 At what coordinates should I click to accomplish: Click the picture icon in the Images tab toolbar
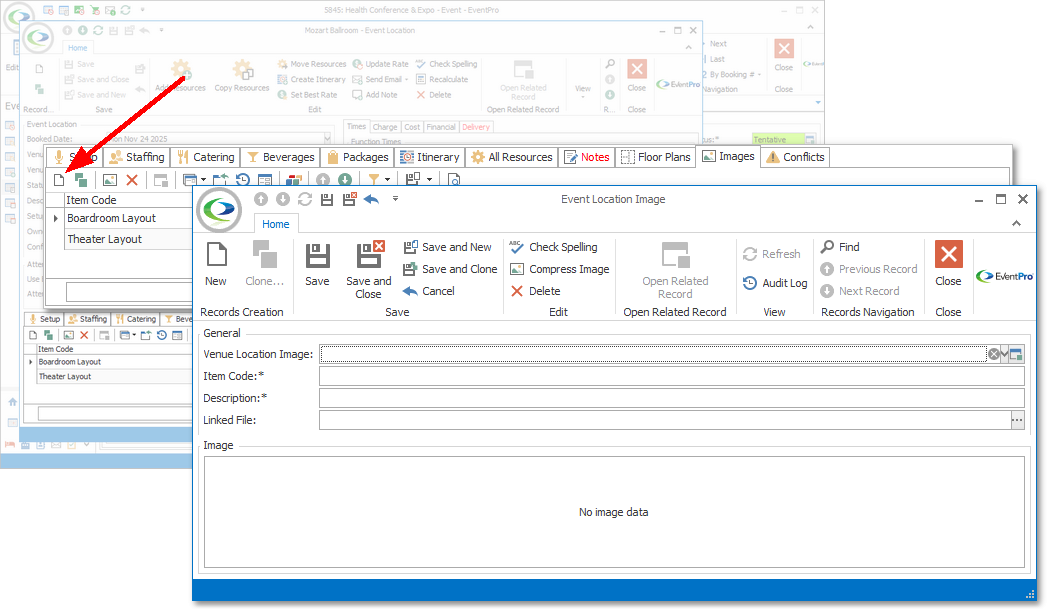click(110, 180)
